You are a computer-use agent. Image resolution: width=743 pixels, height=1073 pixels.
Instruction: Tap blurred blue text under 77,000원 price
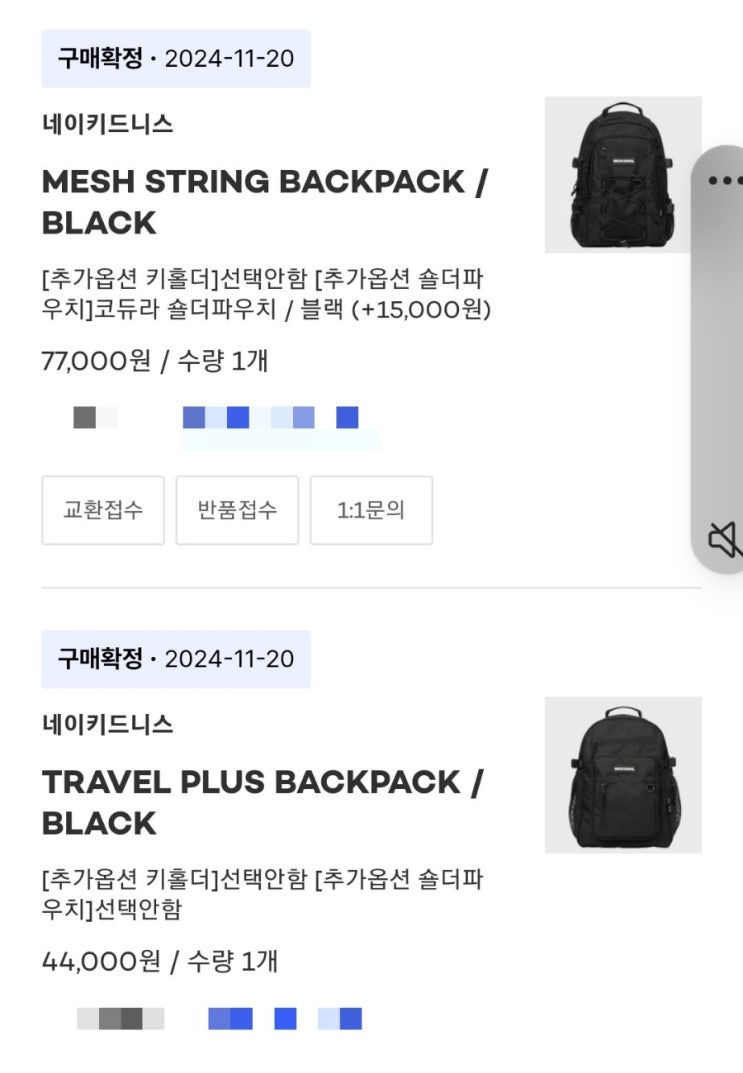click(271, 418)
